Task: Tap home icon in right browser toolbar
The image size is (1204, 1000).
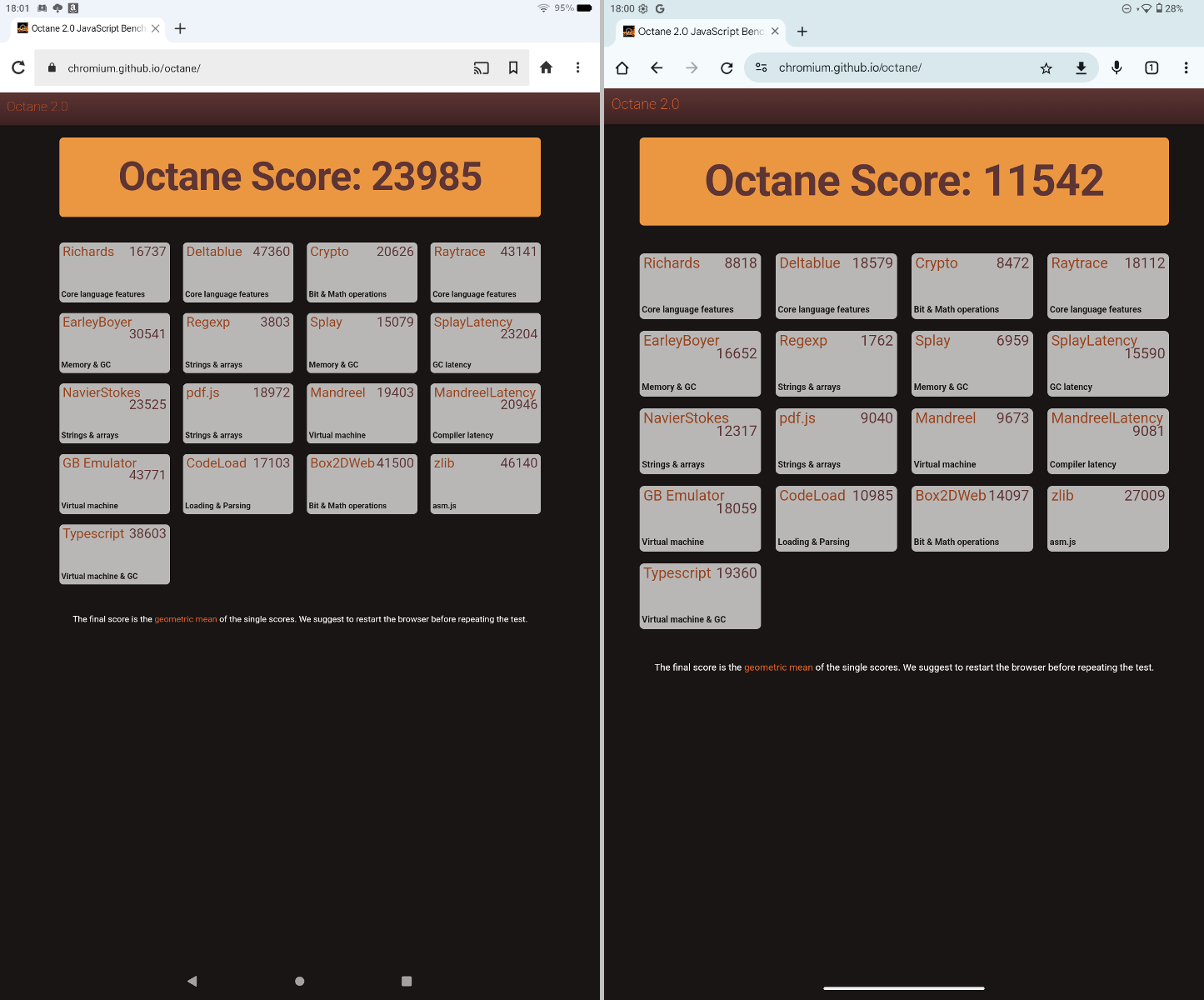Action: 622,67
